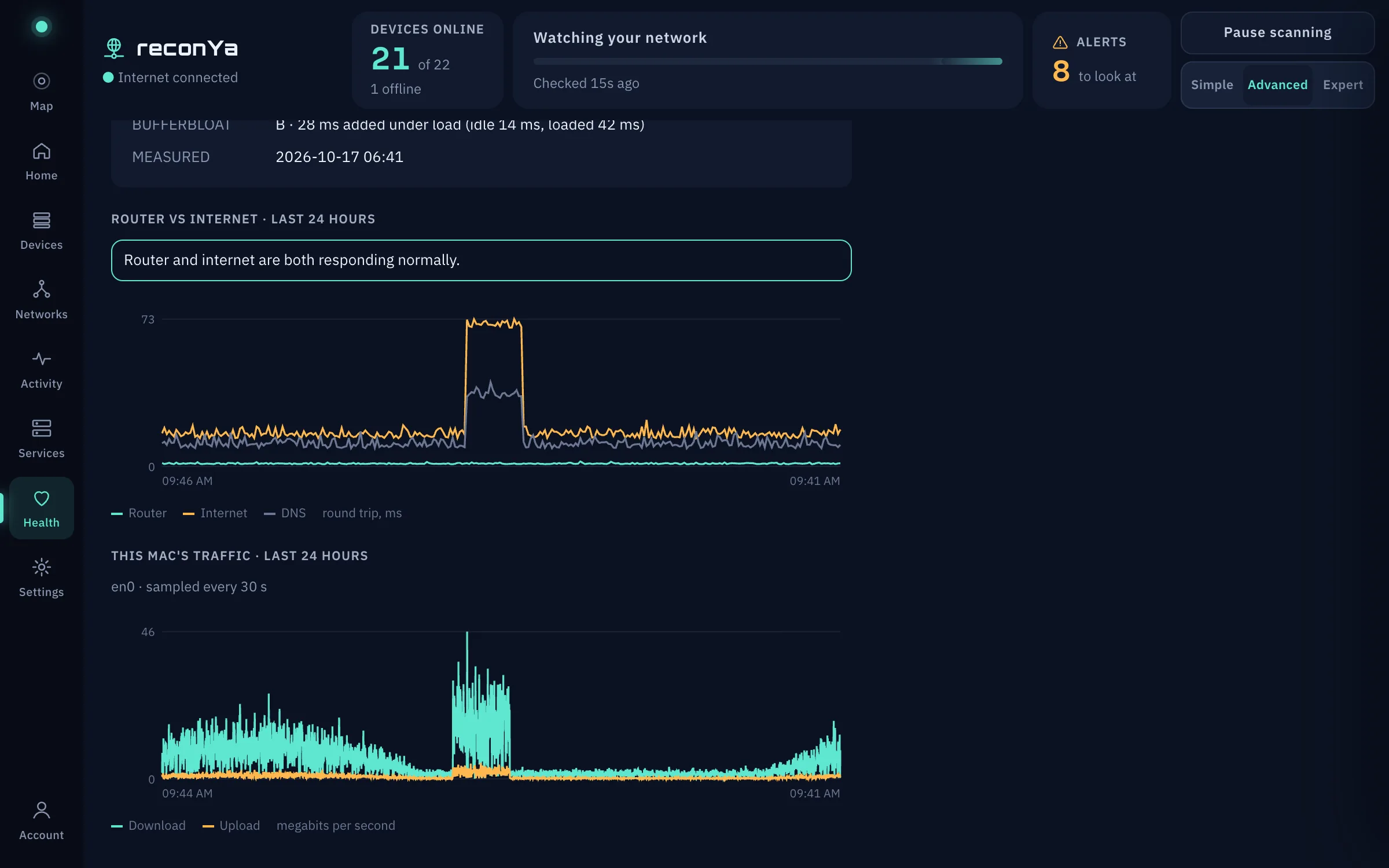This screenshot has height=868, width=1389.
Task: Click "THIS MAC'S TRAFFIC · LAST 24 HOURS" heading
Action: pyautogui.click(x=240, y=556)
